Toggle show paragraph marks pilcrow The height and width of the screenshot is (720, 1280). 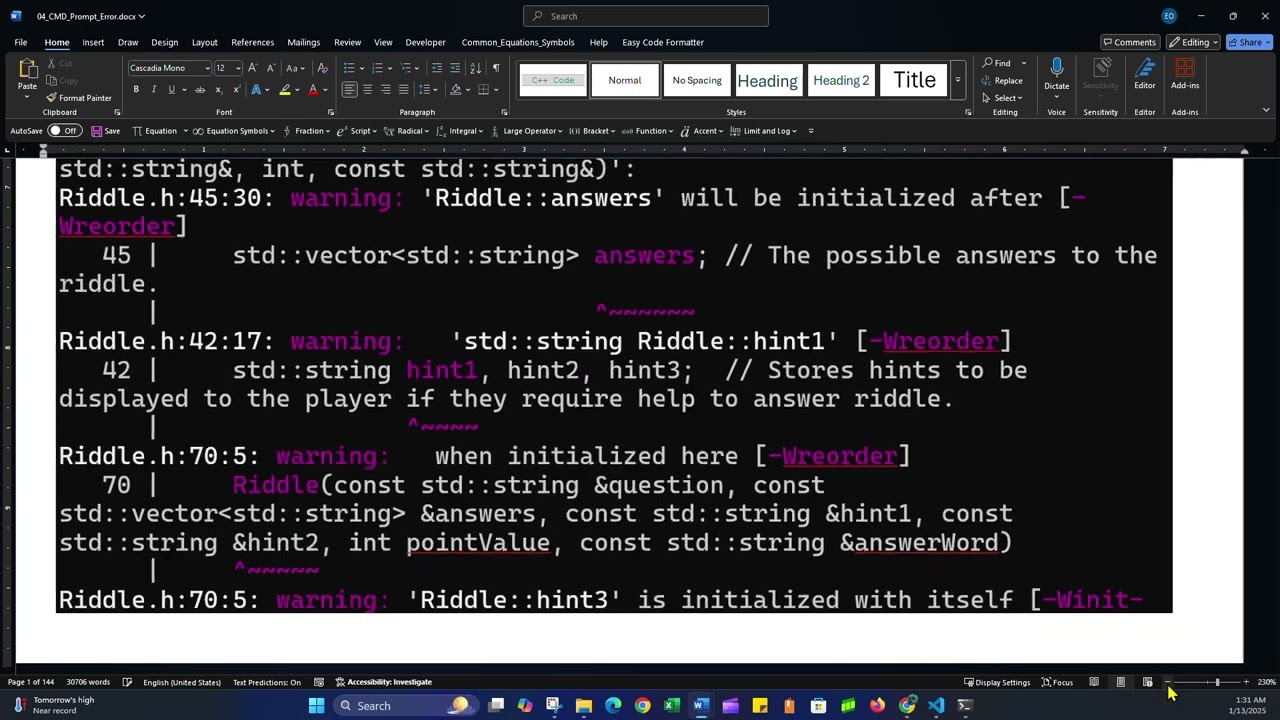coord(496,68)
